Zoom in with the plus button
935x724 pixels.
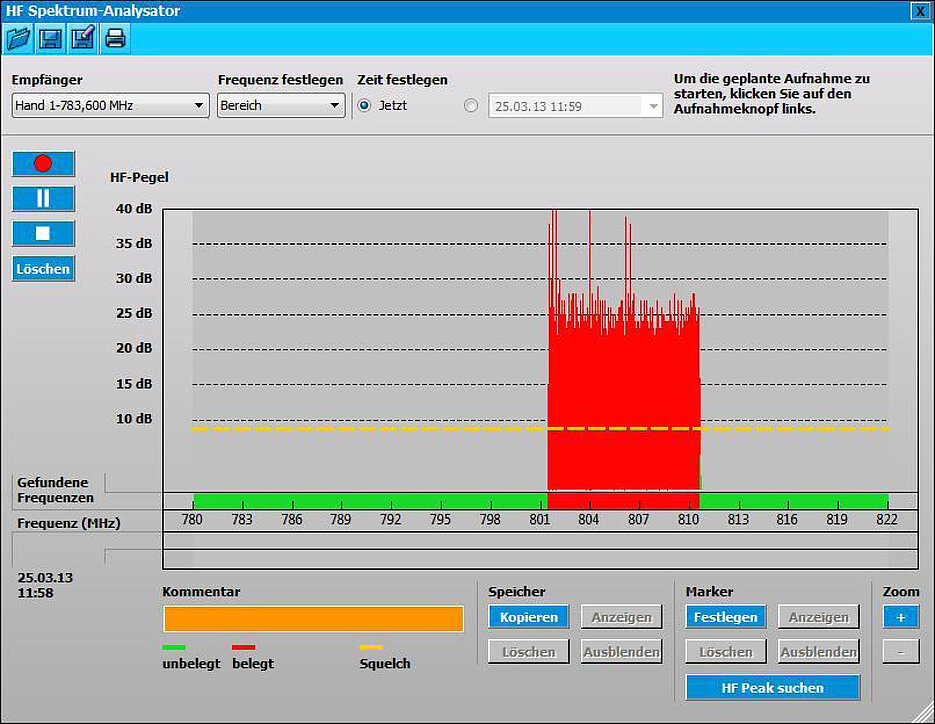click(900, 618)
